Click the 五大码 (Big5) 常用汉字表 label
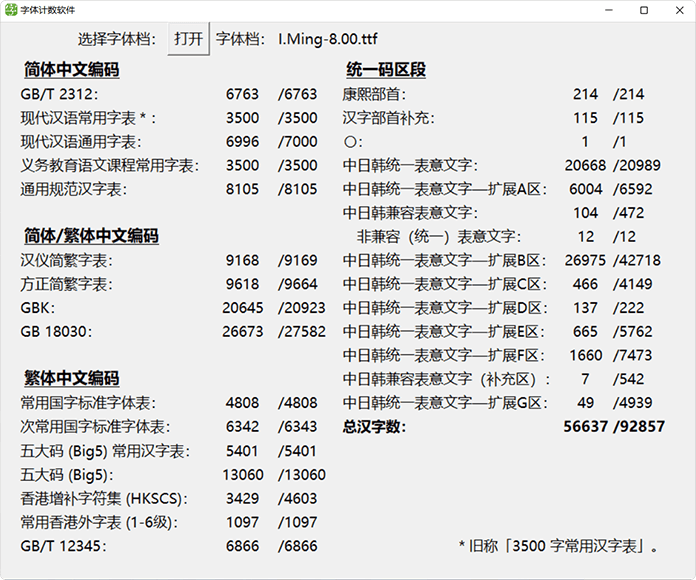 point(105,451)
